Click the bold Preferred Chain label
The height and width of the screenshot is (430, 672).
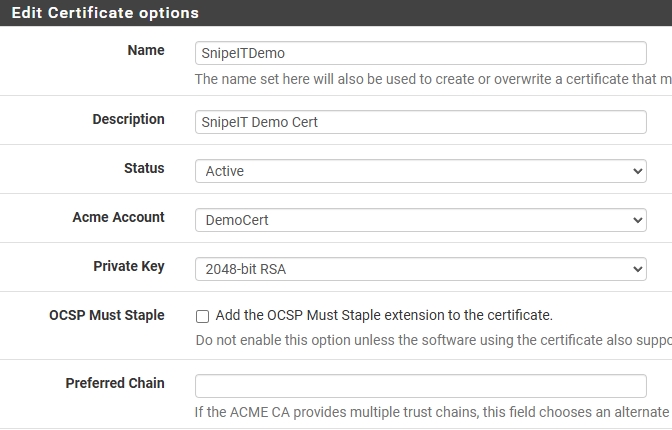[x=115, y=383]
